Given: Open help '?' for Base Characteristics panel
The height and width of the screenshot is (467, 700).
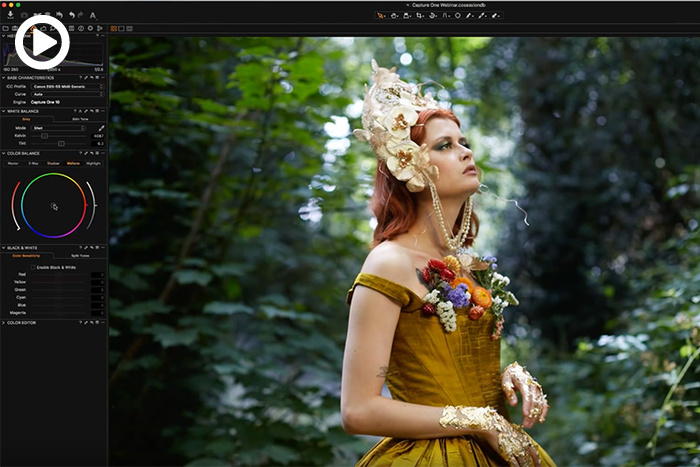Looking at the screenshot, I should [x=80, y=78].
